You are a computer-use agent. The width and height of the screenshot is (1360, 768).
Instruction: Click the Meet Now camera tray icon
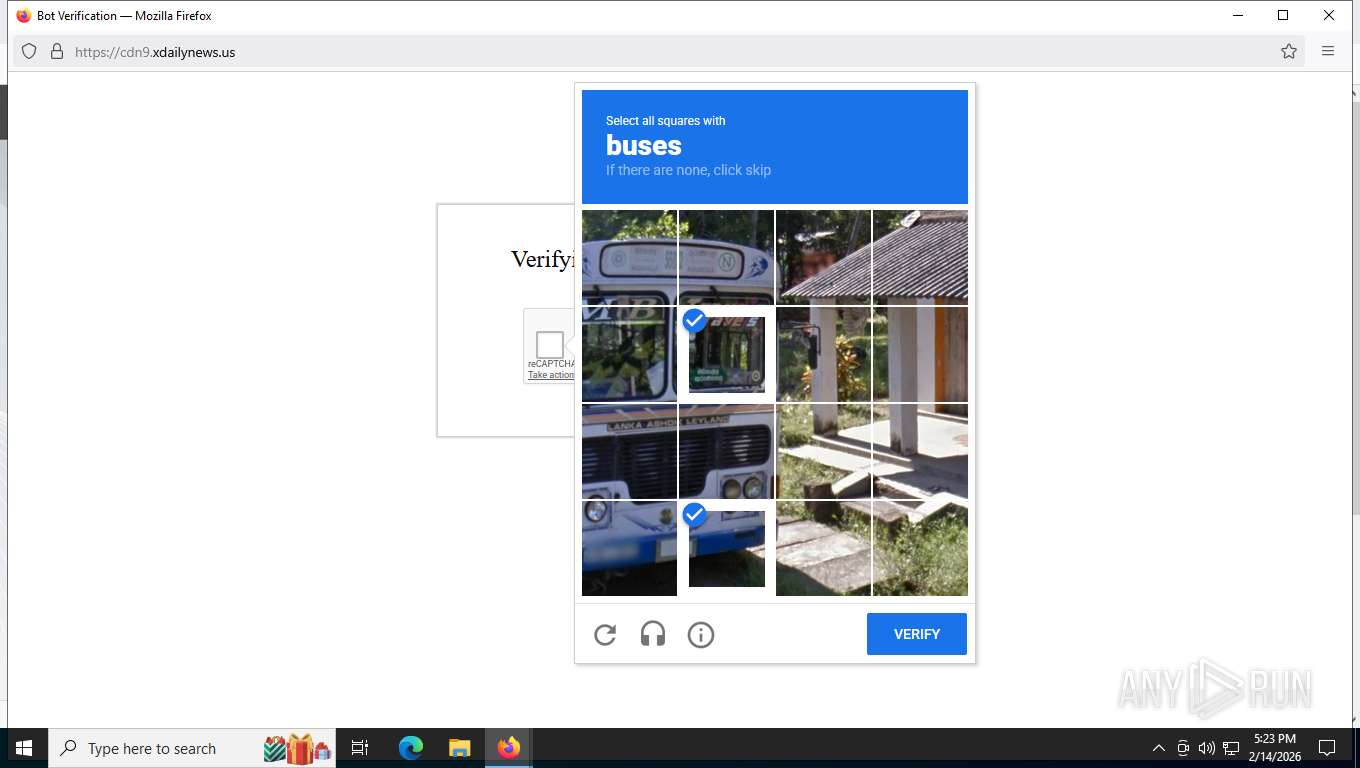(x=1183, y=748)
